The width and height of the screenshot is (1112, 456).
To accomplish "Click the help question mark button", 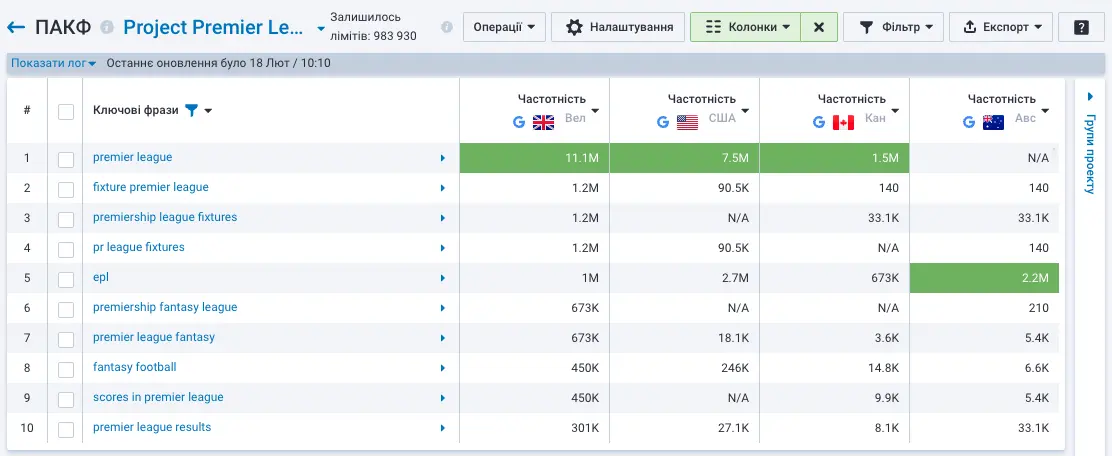I will pos(1081,27).
